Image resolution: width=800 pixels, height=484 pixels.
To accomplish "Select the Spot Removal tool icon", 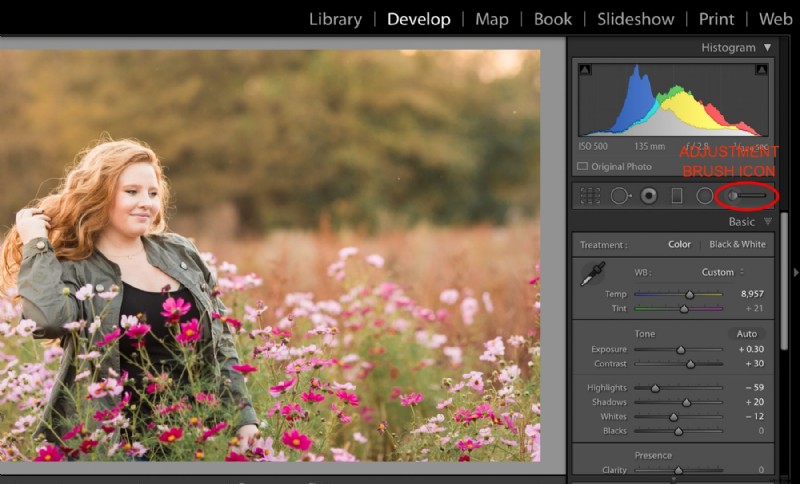I will click(620, 196).
